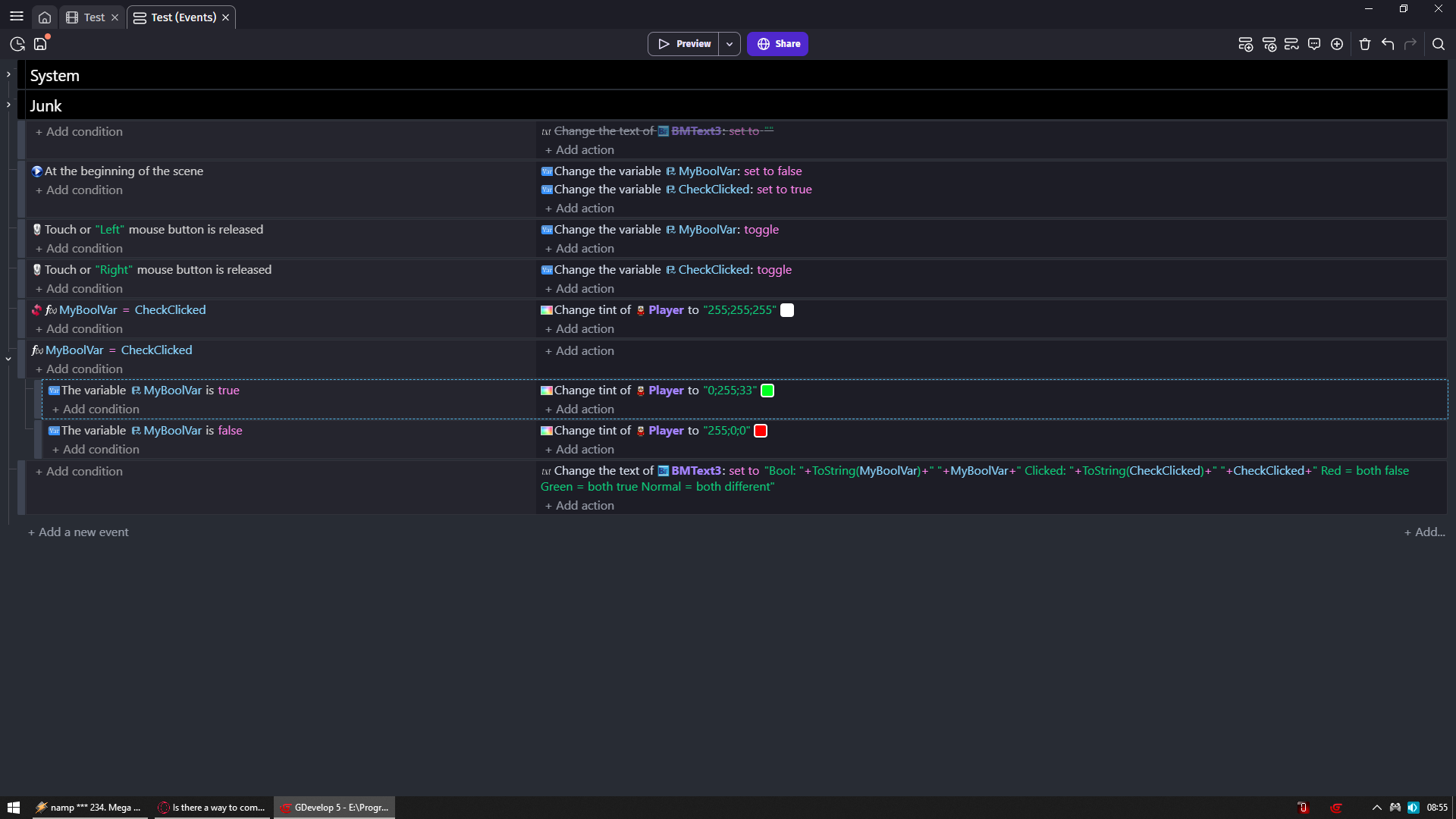Screen dimensions: 1456x819
Task: Switch to the GDevelop 5 taskbar item
Action: [x=334, y=808]
